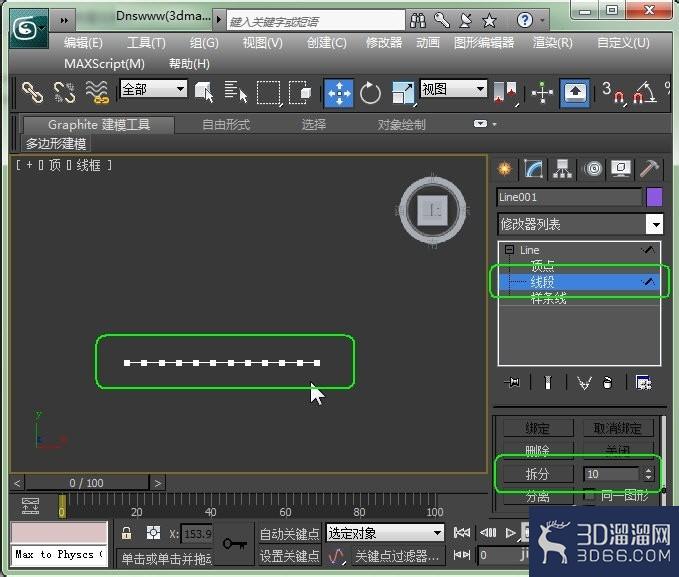Image resolution: width=679 pixels, height=577 pixels.
Task: Click time slider showing 0 / 100
Action: (x=87, y=483)
